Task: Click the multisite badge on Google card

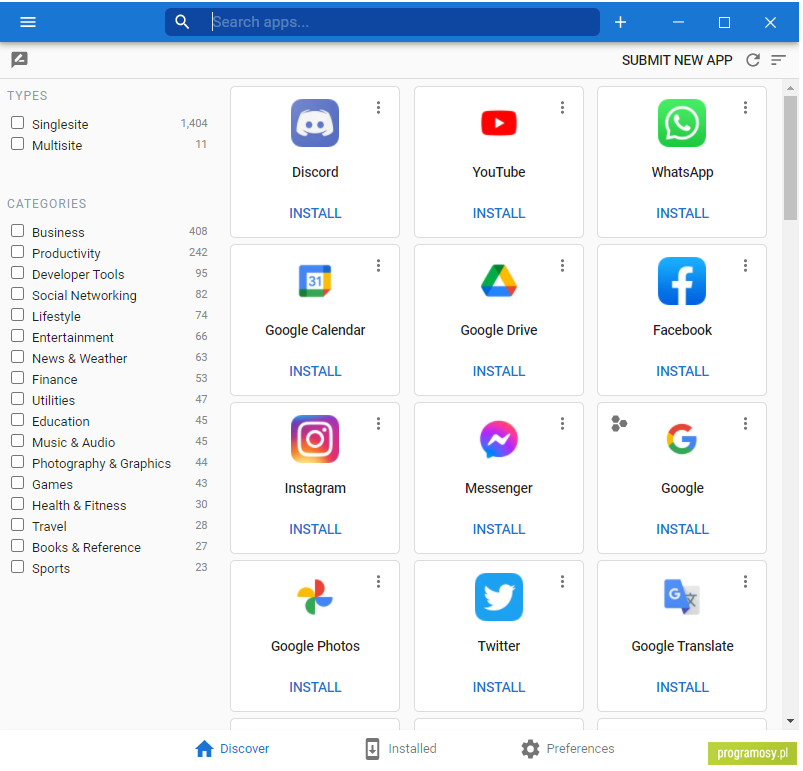Action: pyautogui.click(x=619, y=423)
